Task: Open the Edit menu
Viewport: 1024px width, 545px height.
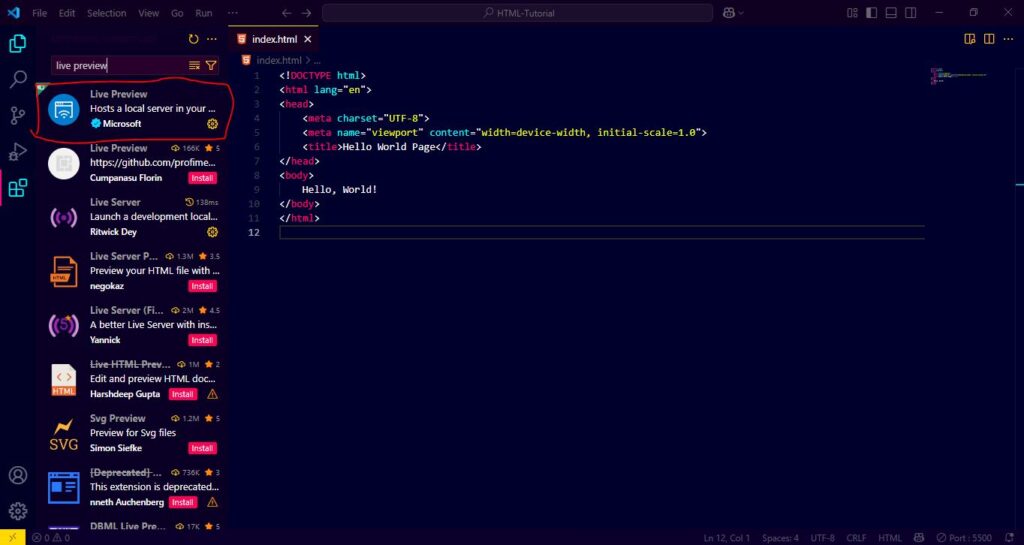Action: tap(67, 13)
